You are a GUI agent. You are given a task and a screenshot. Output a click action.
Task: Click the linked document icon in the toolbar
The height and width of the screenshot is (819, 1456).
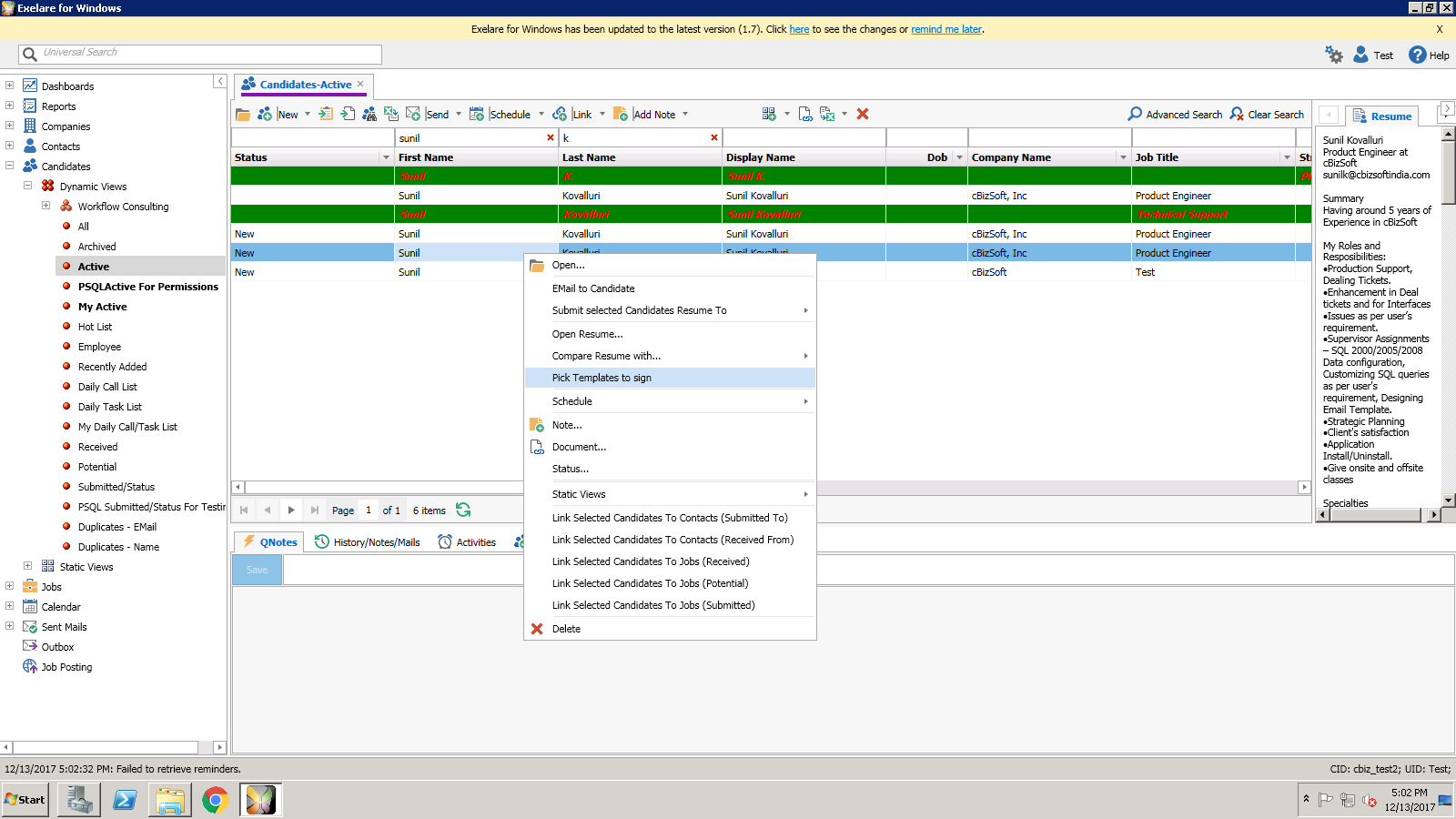click(805, 115)
